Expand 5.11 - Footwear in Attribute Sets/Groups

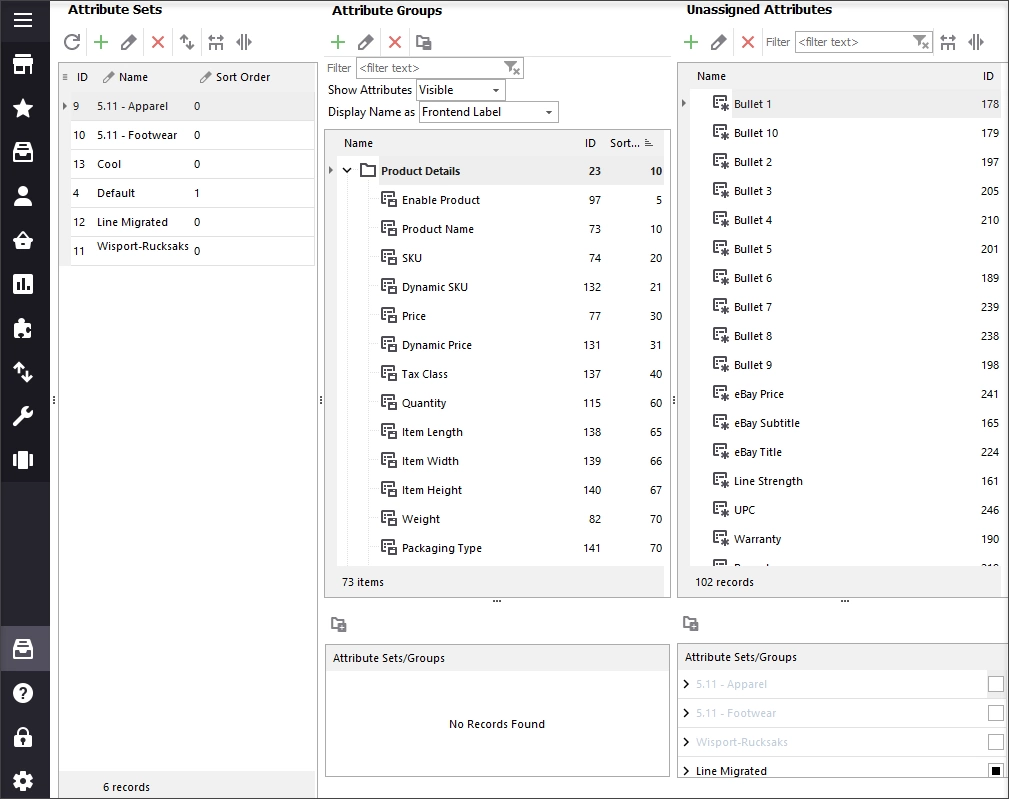tap(687, 713)
